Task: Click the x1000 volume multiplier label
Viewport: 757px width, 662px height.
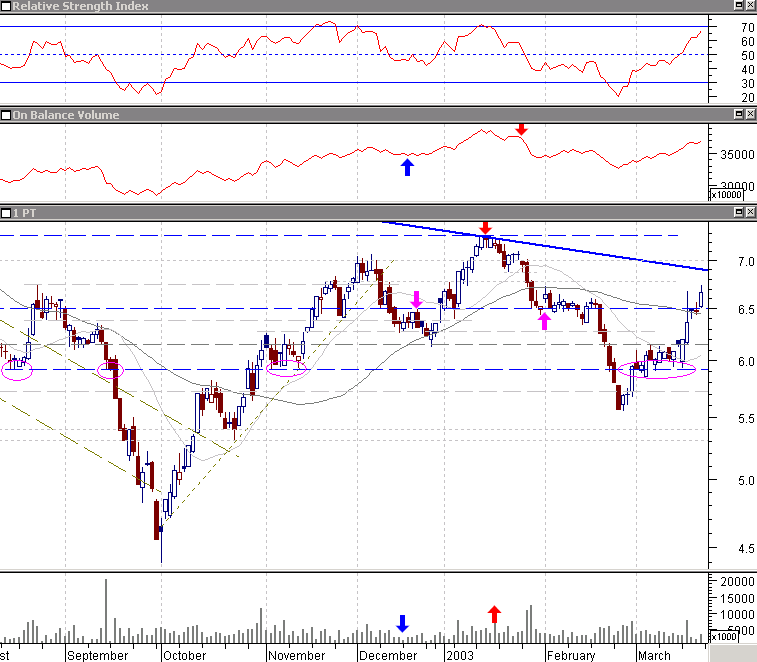Action: tap(724, 636)
